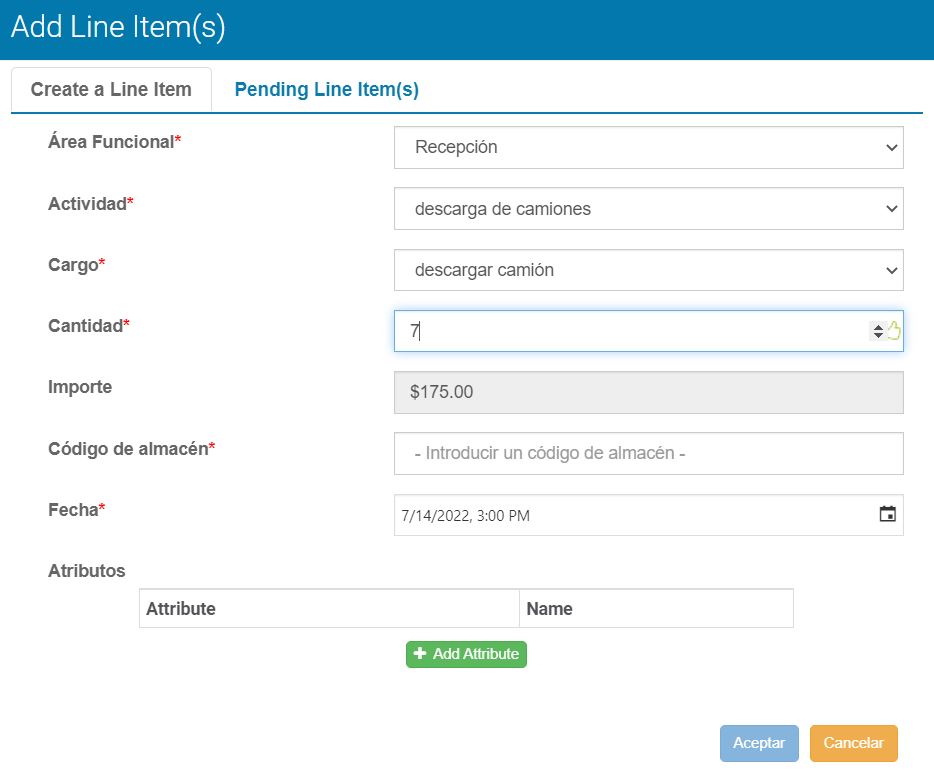
Task: Select the Create a Line Item tab
Action: coord(111,90)
